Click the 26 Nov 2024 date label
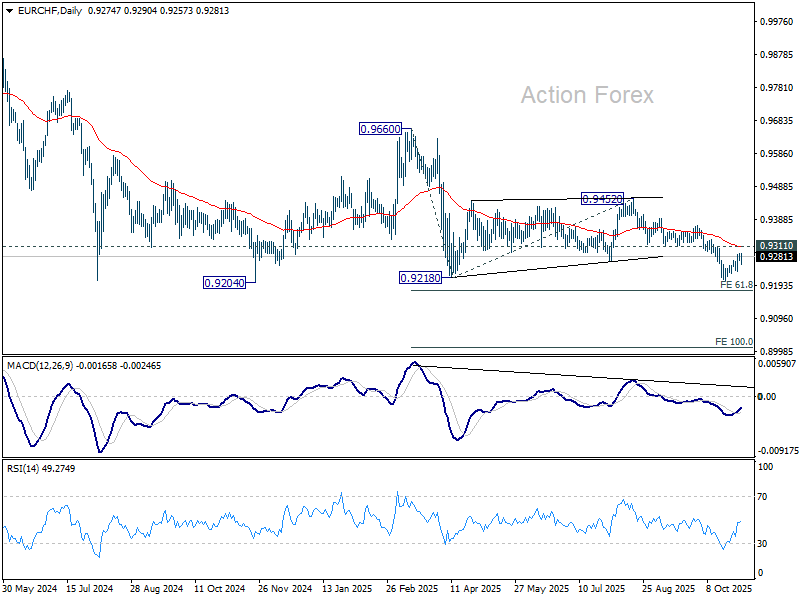 [x=285, y=588]
